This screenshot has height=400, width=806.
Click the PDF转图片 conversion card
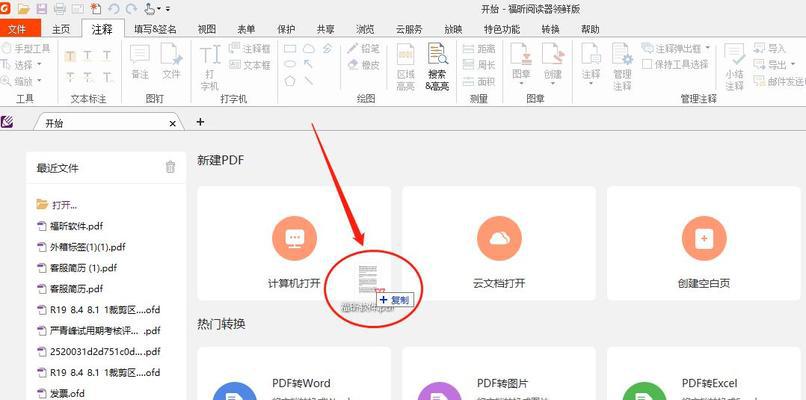pyautogui.click(x=499, y=374)
